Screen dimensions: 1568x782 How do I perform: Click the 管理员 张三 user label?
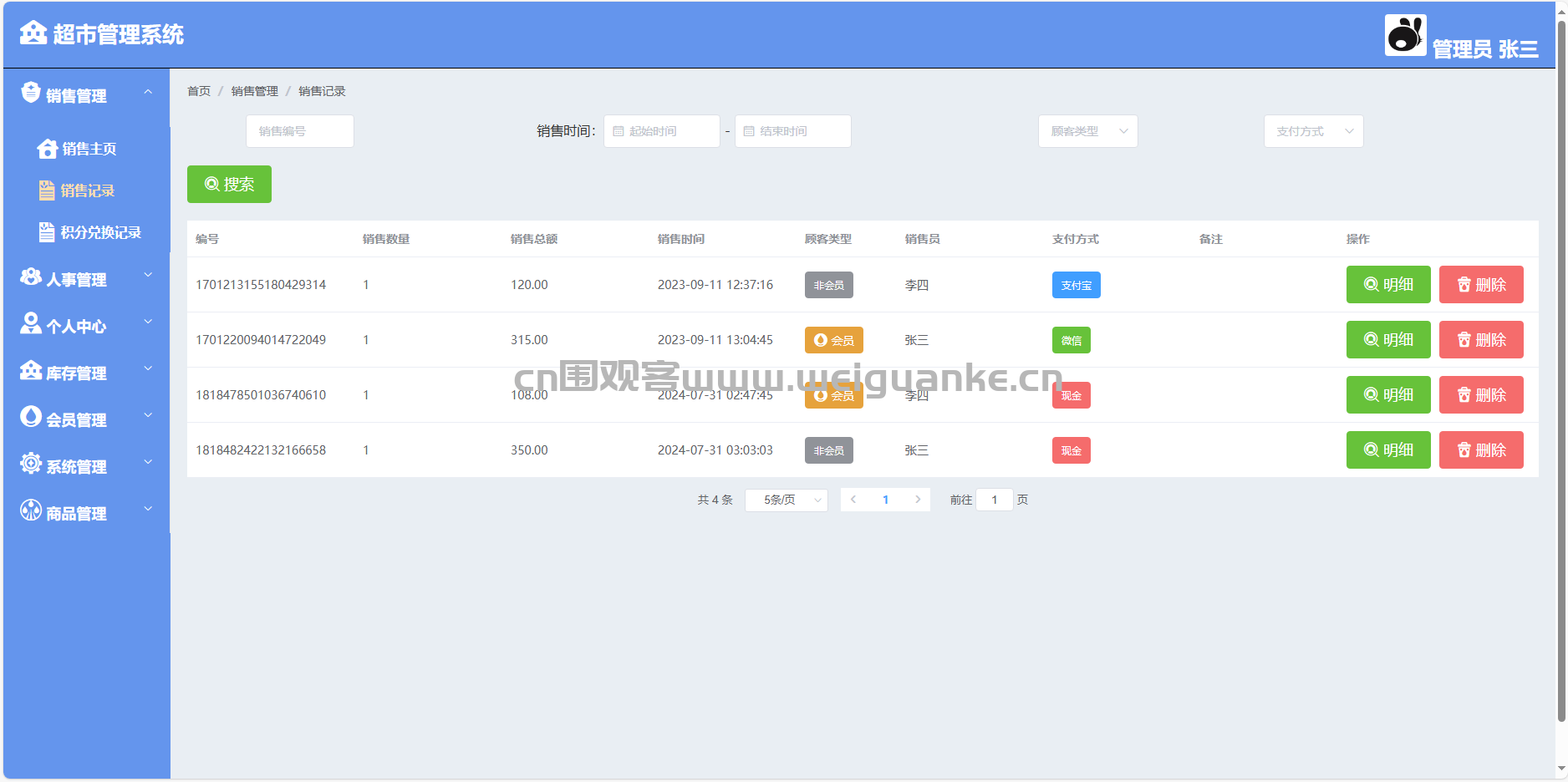click(x=1485, y=49)
